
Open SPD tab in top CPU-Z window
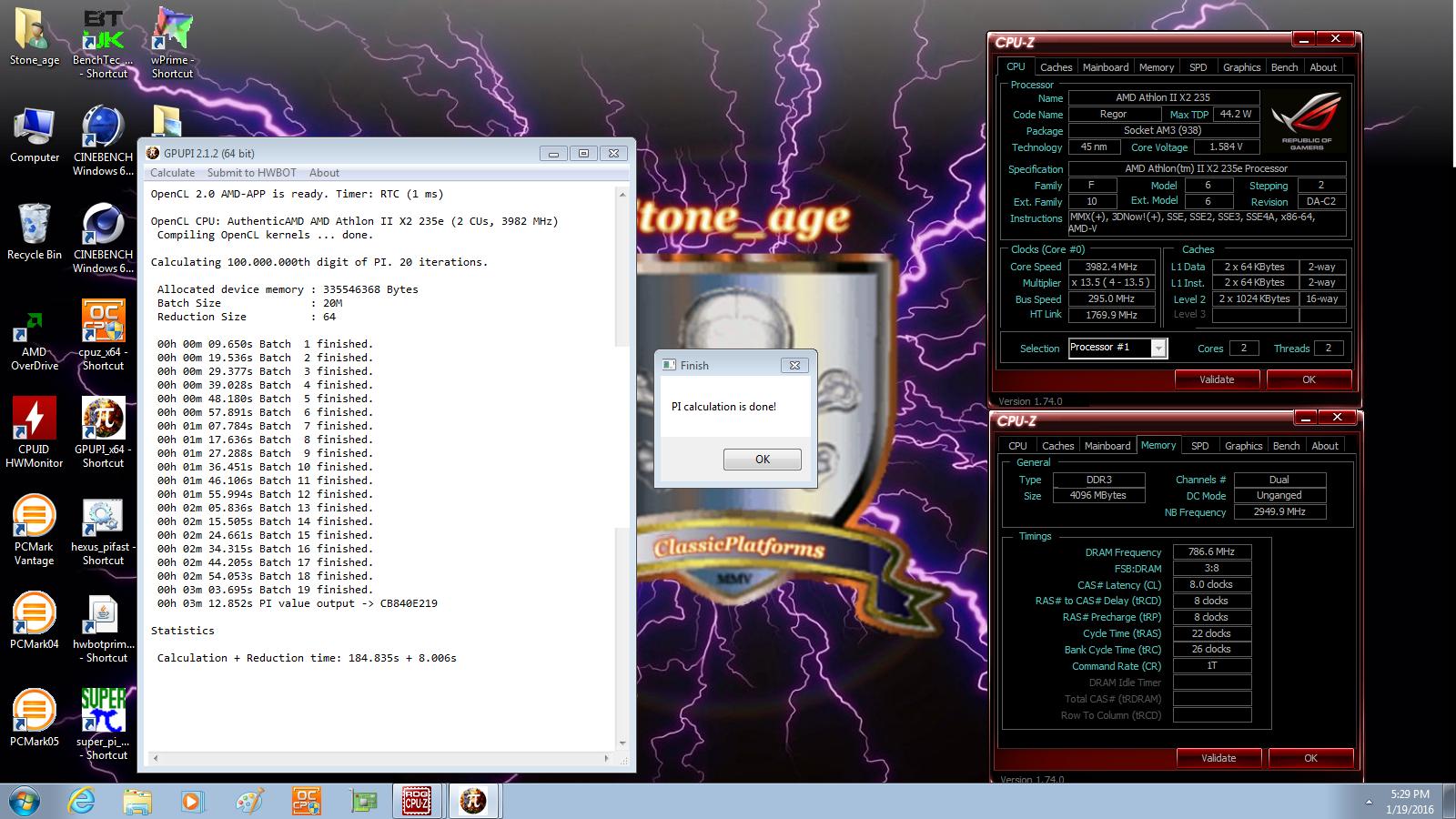coord(1198,67)
